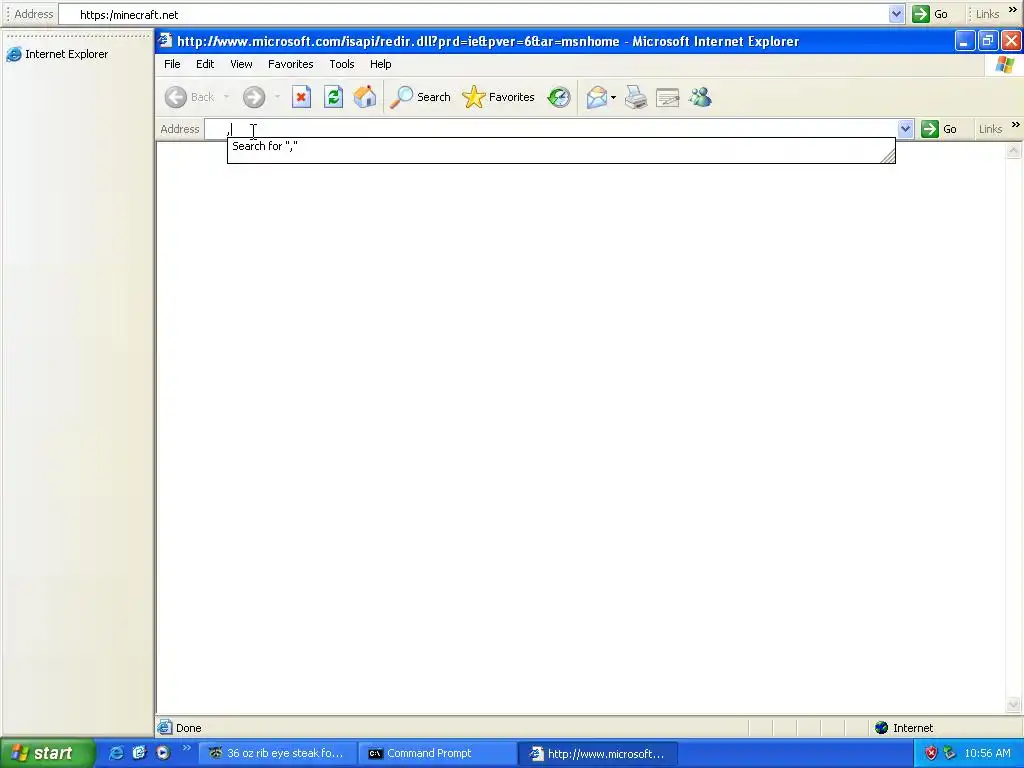This screenshot has width=1024, height=768.
Task: Open the Back history dropdown arrow
Action: point(227,97)
